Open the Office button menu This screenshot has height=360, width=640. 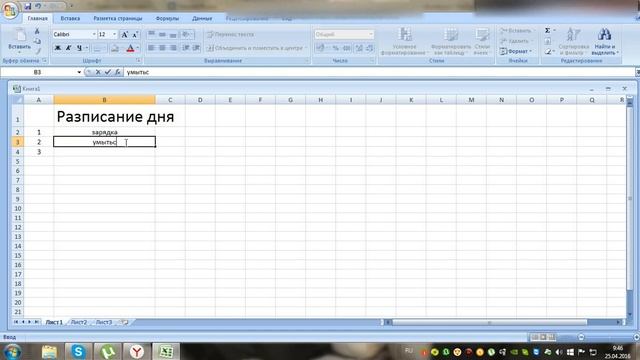[10, 10]
